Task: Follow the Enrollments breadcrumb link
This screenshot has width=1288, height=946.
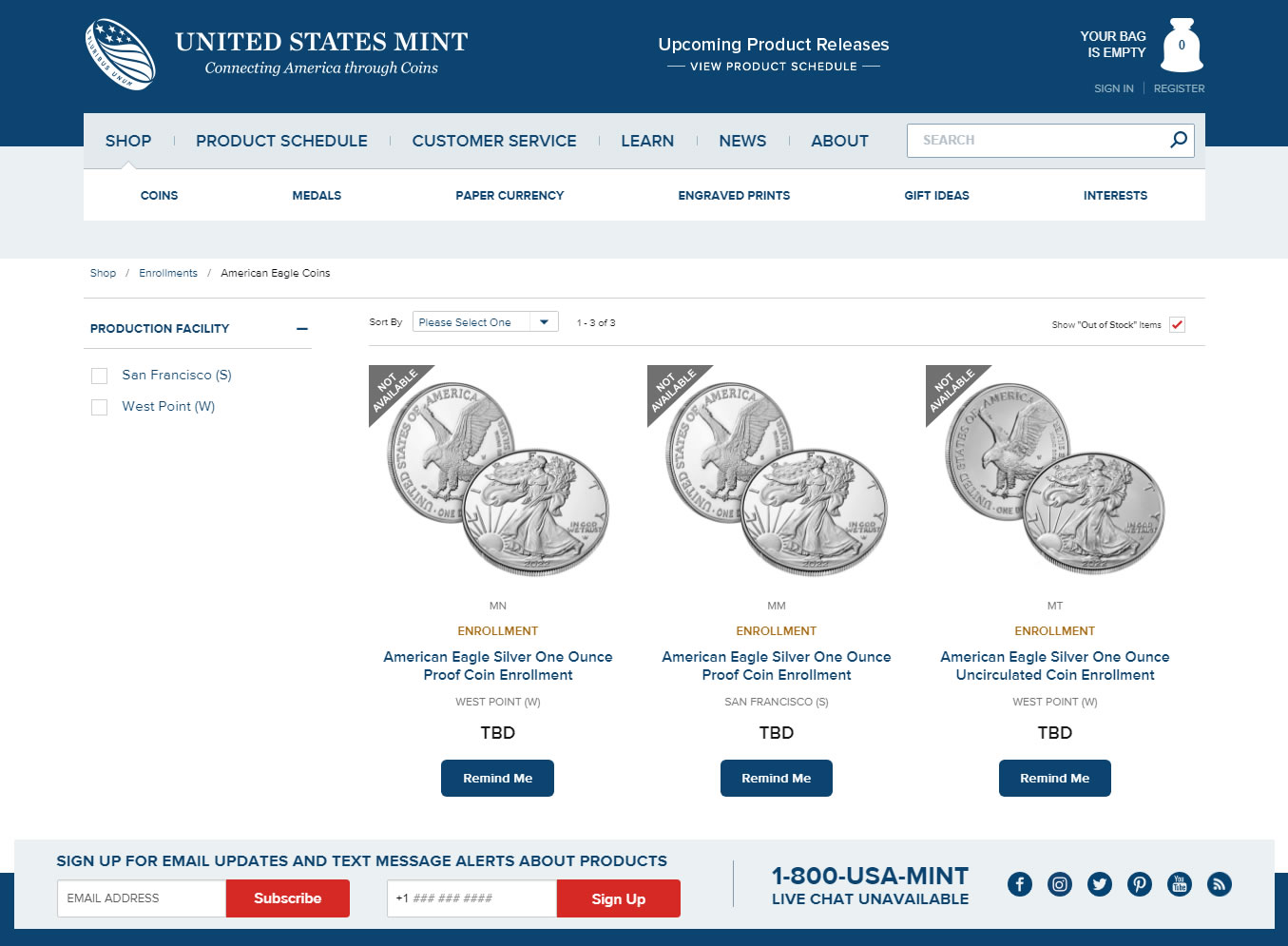Action: (x=168, y=273)
